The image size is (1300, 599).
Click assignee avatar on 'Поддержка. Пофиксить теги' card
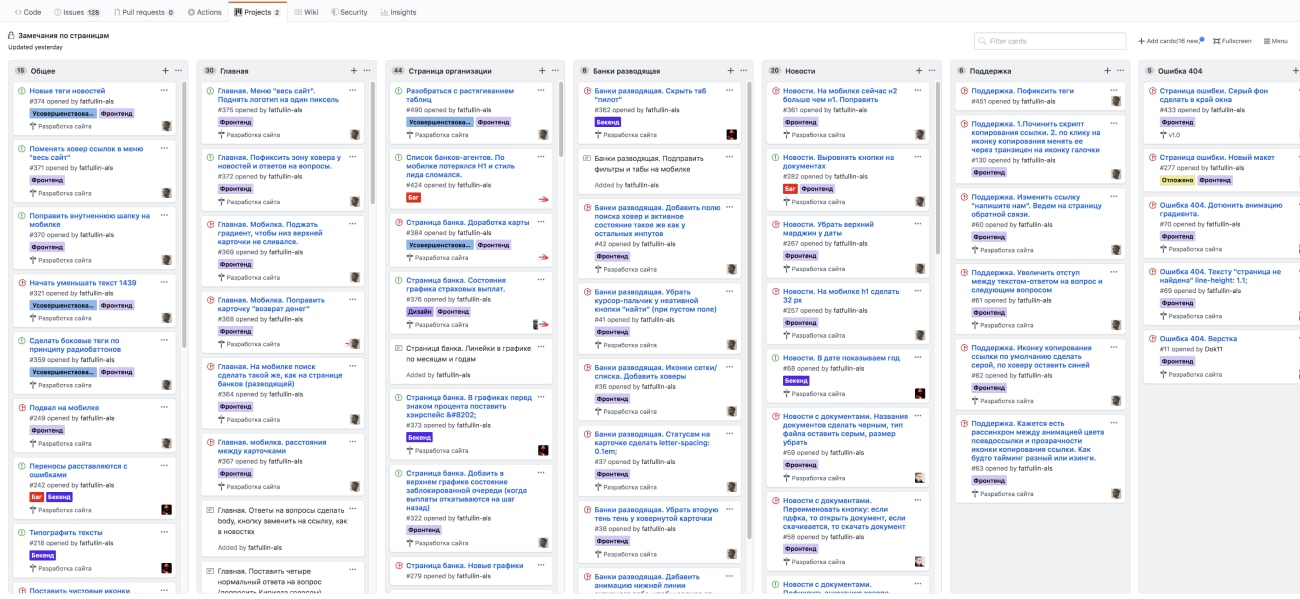[x=1116, y=101]
